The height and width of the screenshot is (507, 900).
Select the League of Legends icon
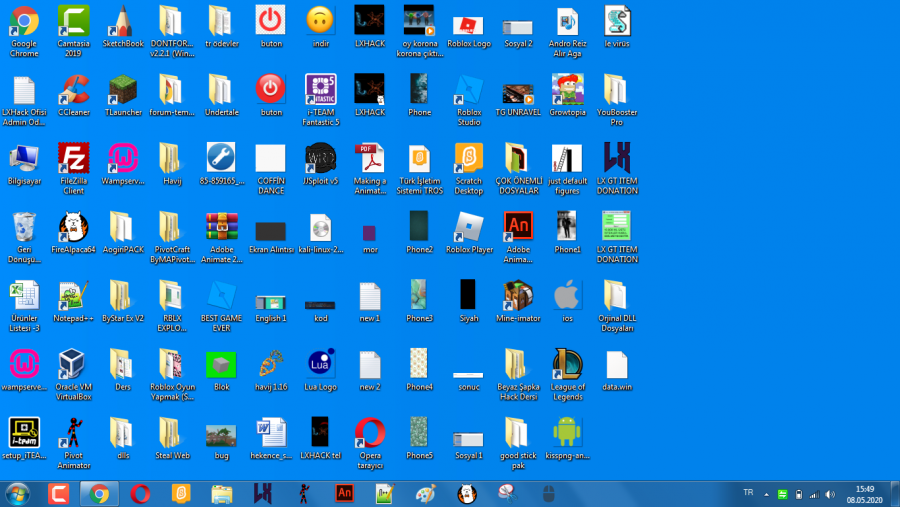(567, 364)
